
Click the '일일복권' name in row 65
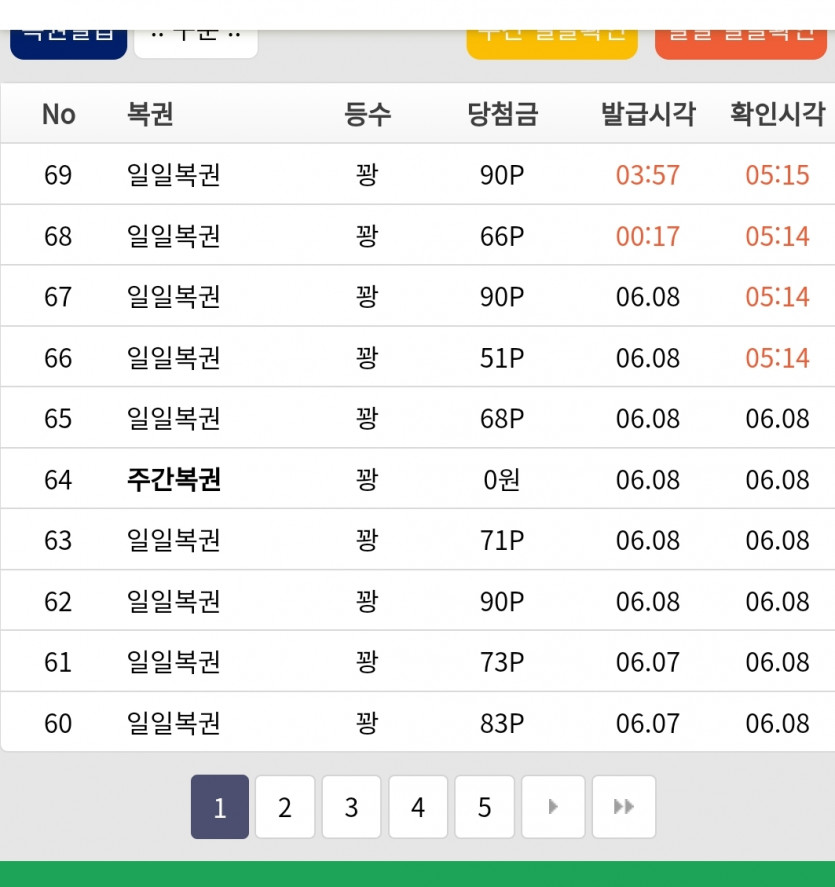174,419
